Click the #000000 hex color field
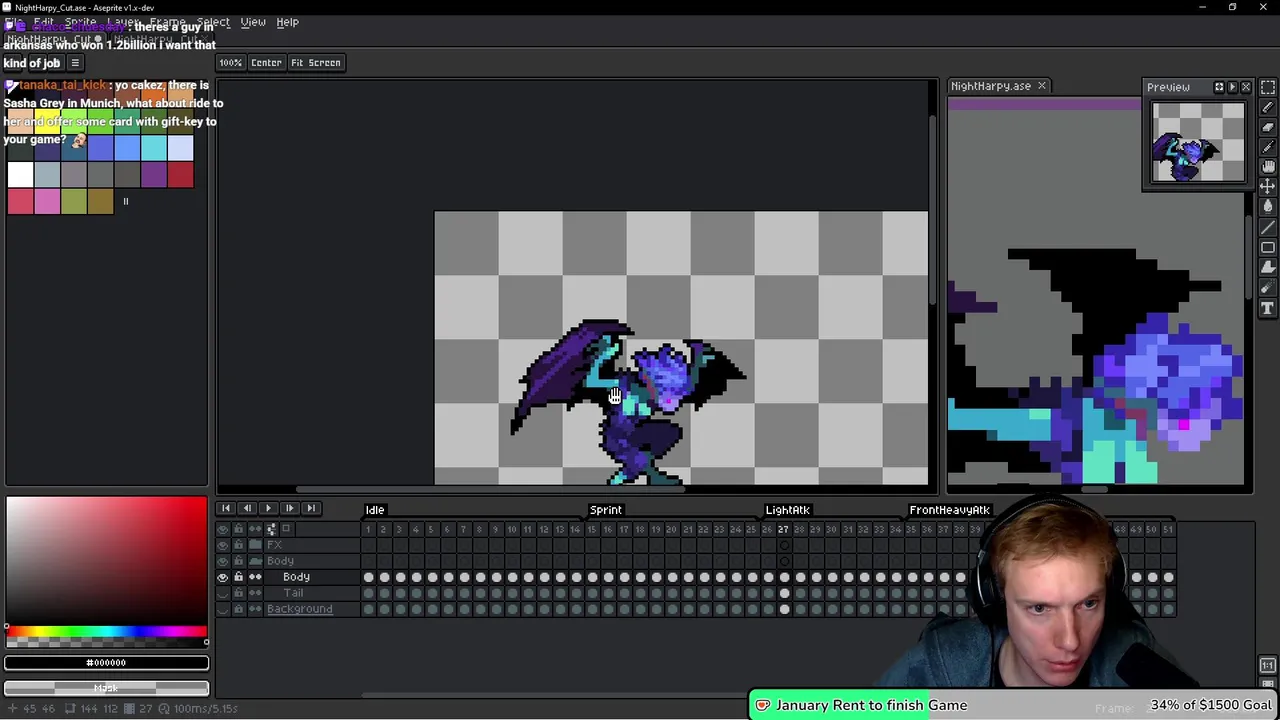Image resolution: width=1280 pixels, height=720 pixels. point(106,663)
